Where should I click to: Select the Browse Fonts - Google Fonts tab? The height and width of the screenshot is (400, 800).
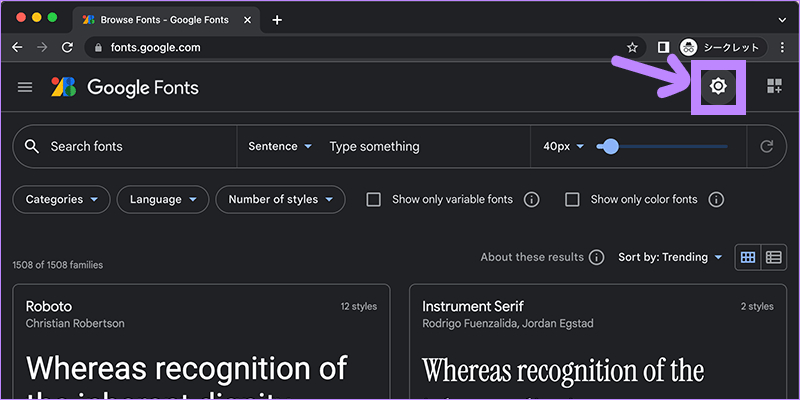166,20
